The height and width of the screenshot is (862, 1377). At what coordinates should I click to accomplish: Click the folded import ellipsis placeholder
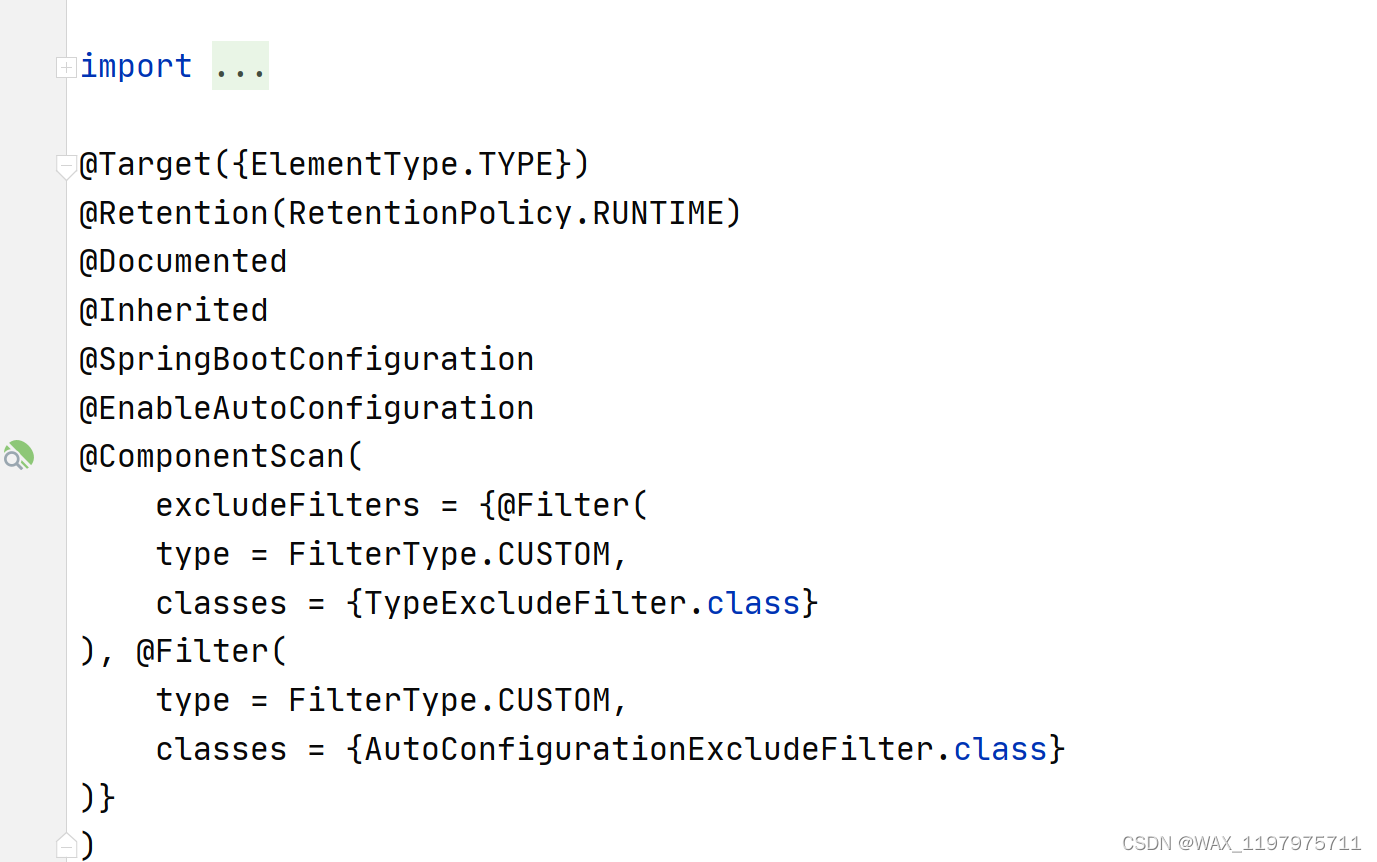[x=240, y=66]
